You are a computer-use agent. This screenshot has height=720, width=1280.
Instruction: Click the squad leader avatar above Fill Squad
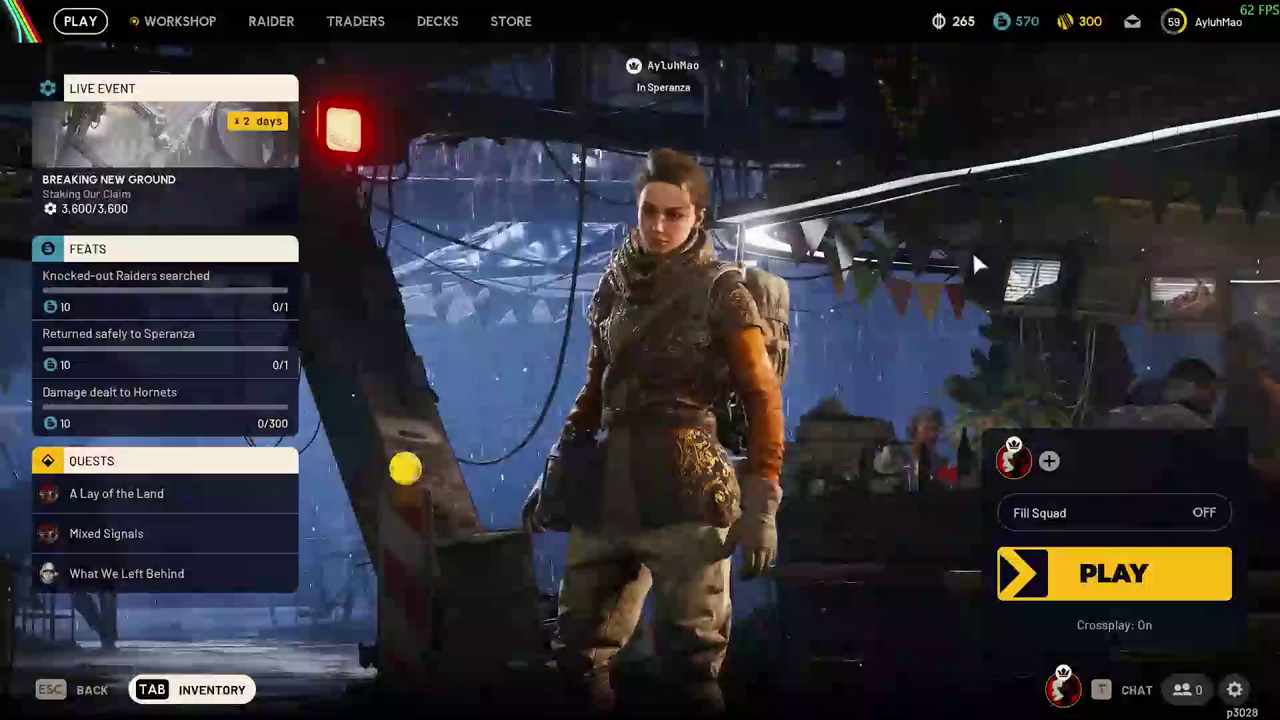coord(1013,459)
